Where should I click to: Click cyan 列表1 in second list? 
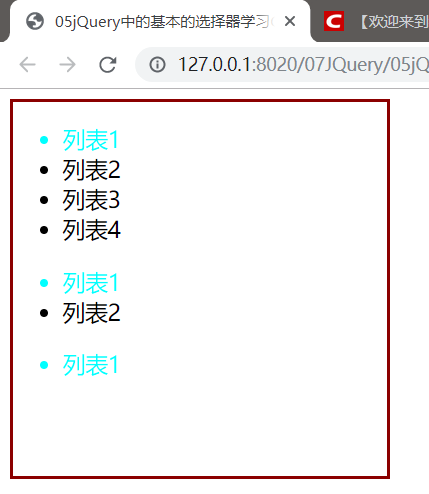pos(91,283)
